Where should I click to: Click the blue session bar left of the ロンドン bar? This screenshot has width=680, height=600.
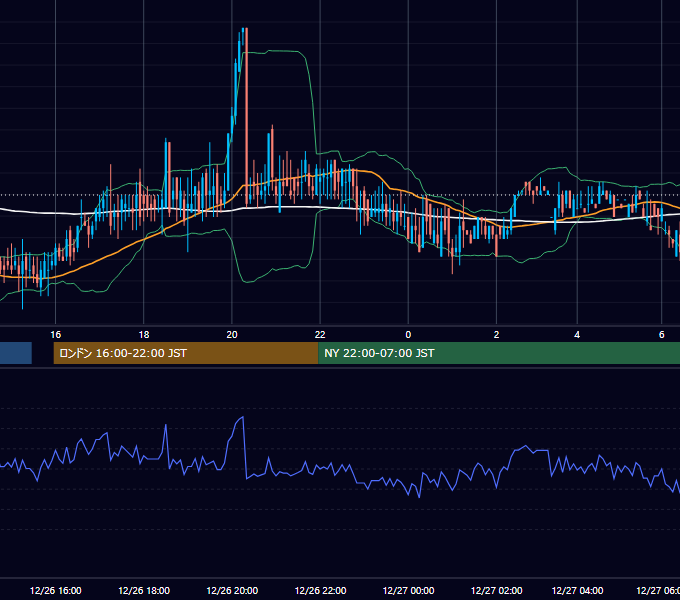pos(16,353)
